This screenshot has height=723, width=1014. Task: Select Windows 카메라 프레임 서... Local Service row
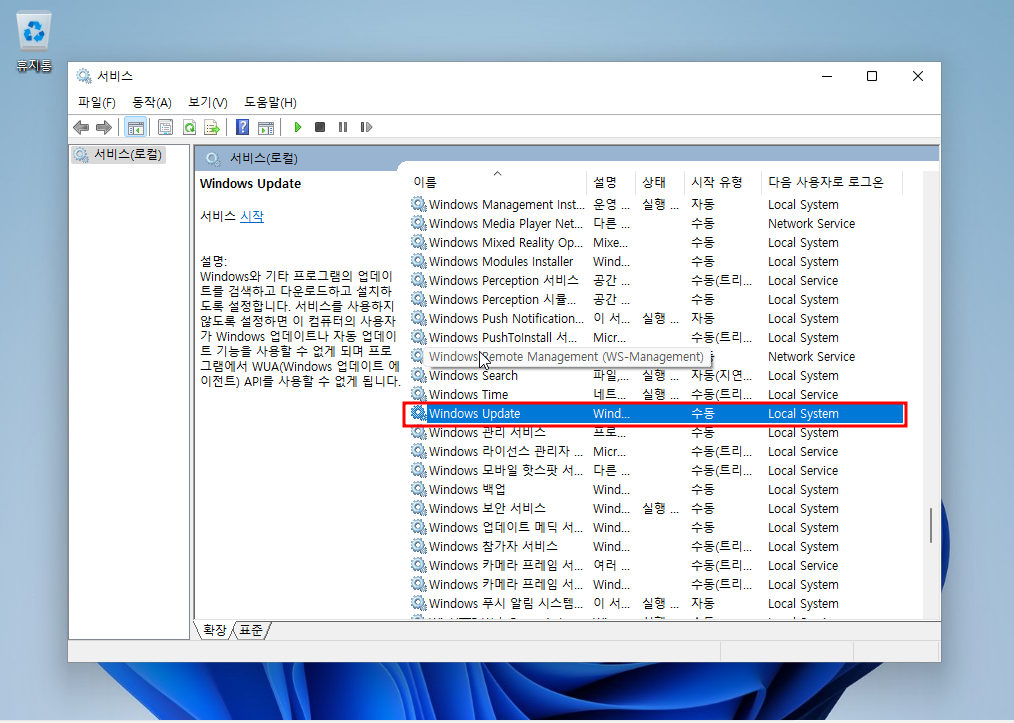(x=656, y=565)
